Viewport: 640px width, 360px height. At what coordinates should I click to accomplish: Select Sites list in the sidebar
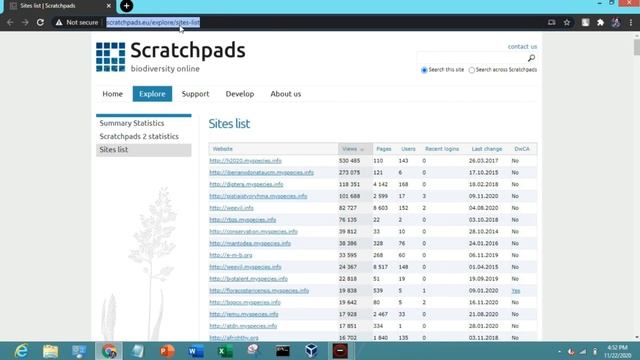point(144,150)
